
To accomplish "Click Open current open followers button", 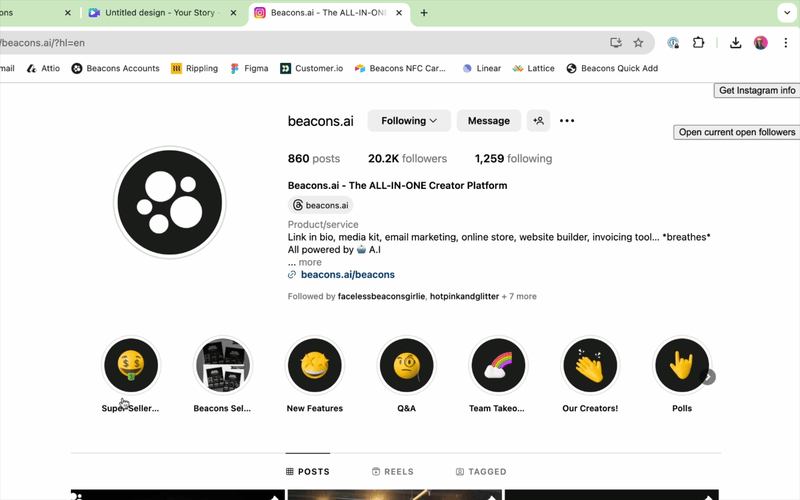I will click(x=737, y=132).
